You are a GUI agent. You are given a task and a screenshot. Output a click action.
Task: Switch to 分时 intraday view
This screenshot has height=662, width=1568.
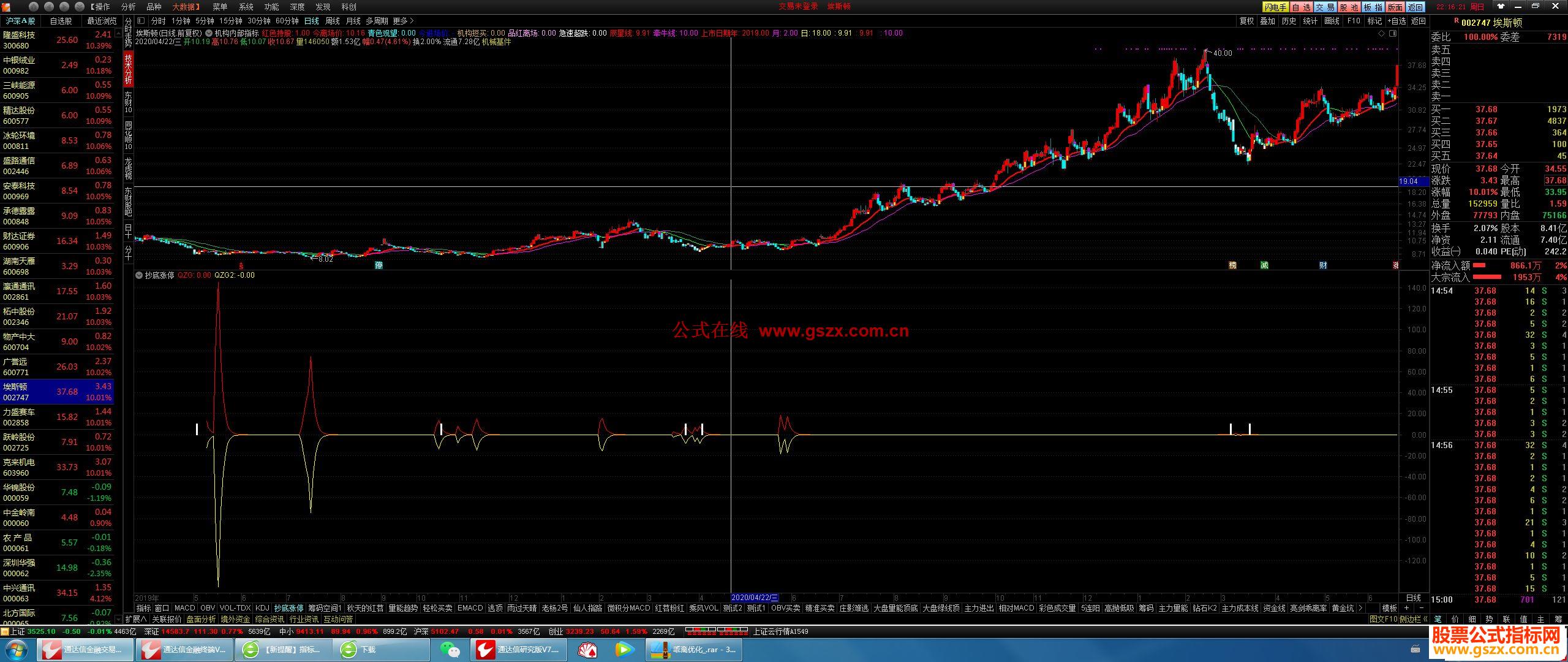pyautogui.click(x=158, y=21)
